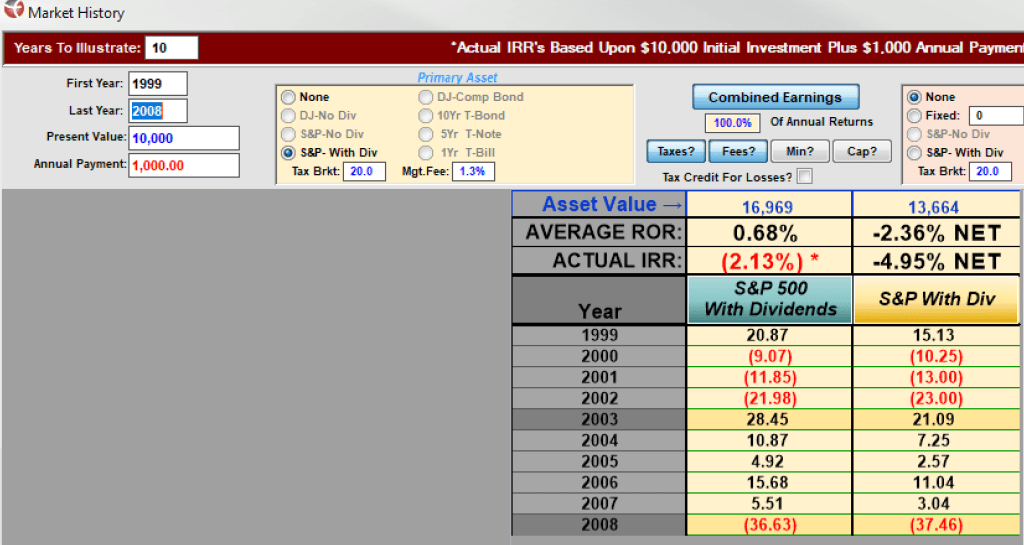Click the -2.36% NET average ROR cell
This screenshot has height=545, width=1024.
tap(936, 232)
